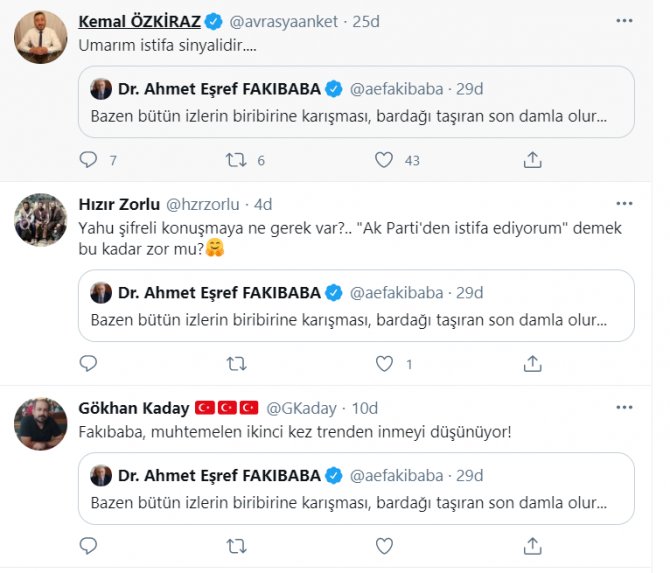The height and width of the screenshot is (573, 670).
Task: Like Hızır Zorlu's tweet
Action: click(383, 364)
